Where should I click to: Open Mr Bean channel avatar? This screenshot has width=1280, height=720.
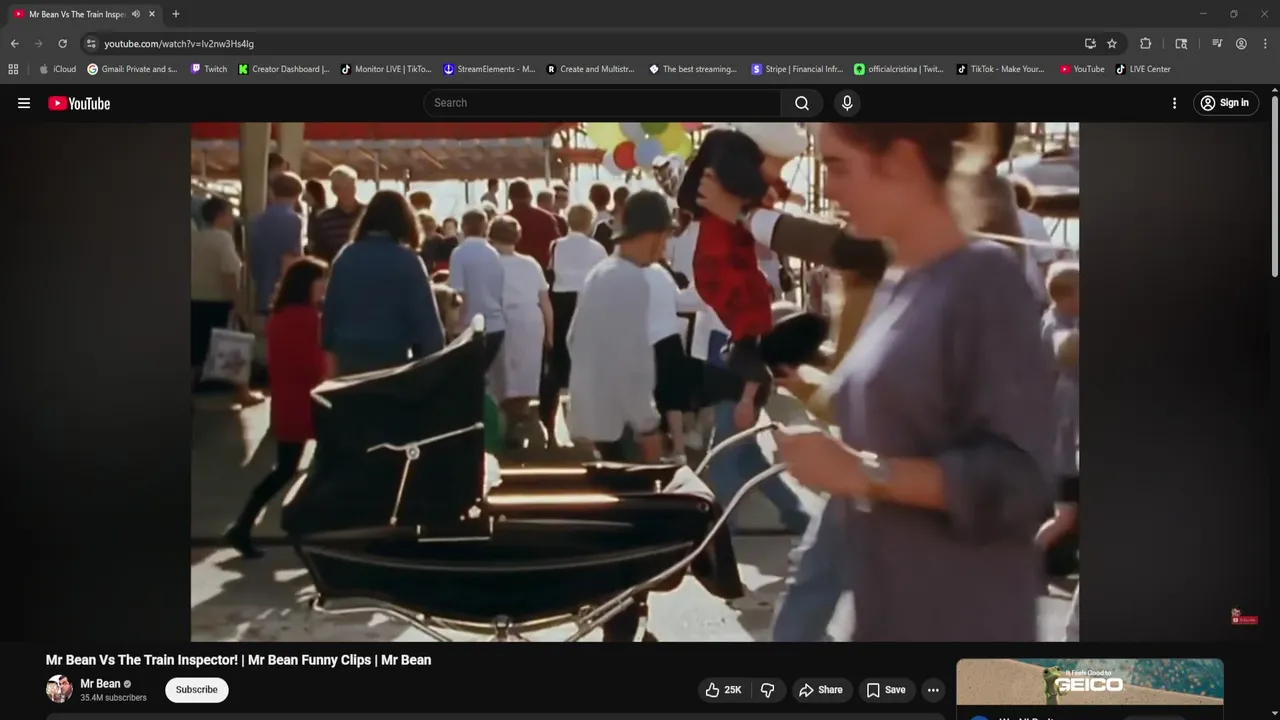point(59,689)
